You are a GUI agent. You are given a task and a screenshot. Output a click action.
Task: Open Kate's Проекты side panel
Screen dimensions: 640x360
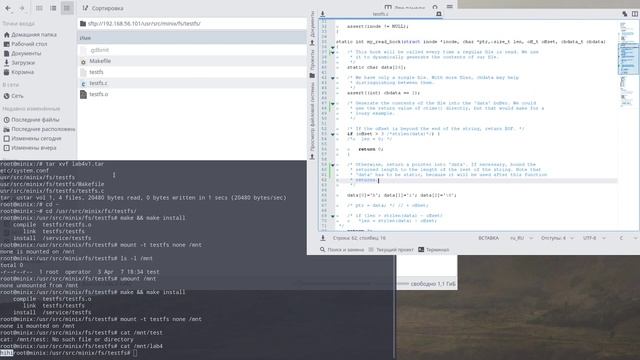click(x=312, y=63)
